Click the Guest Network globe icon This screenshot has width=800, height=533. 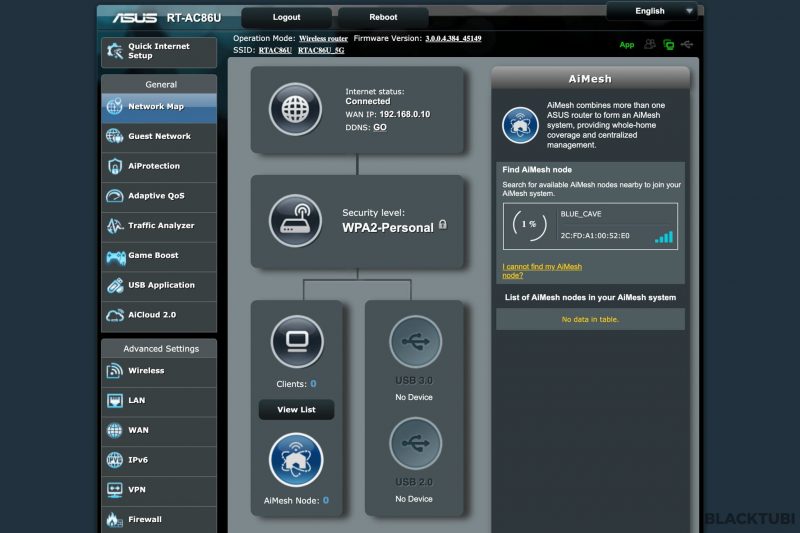click(114, 136)
